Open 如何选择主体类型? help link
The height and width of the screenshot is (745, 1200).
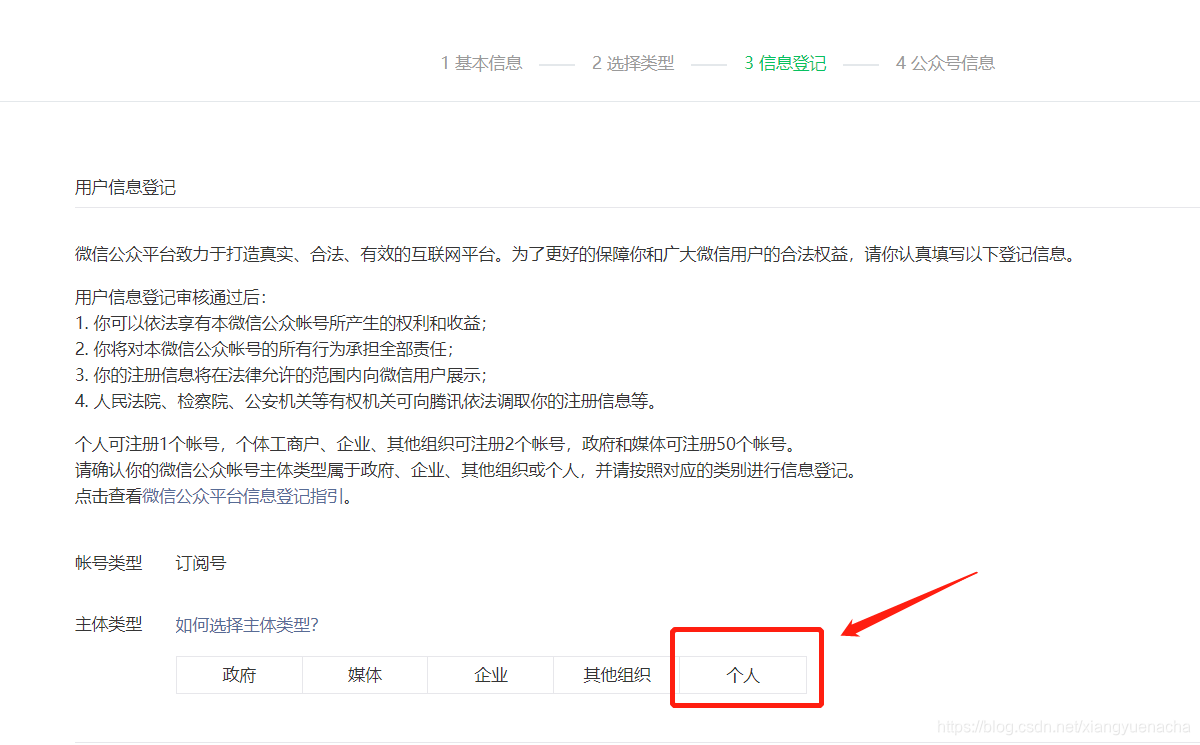(x=247, y=625)
